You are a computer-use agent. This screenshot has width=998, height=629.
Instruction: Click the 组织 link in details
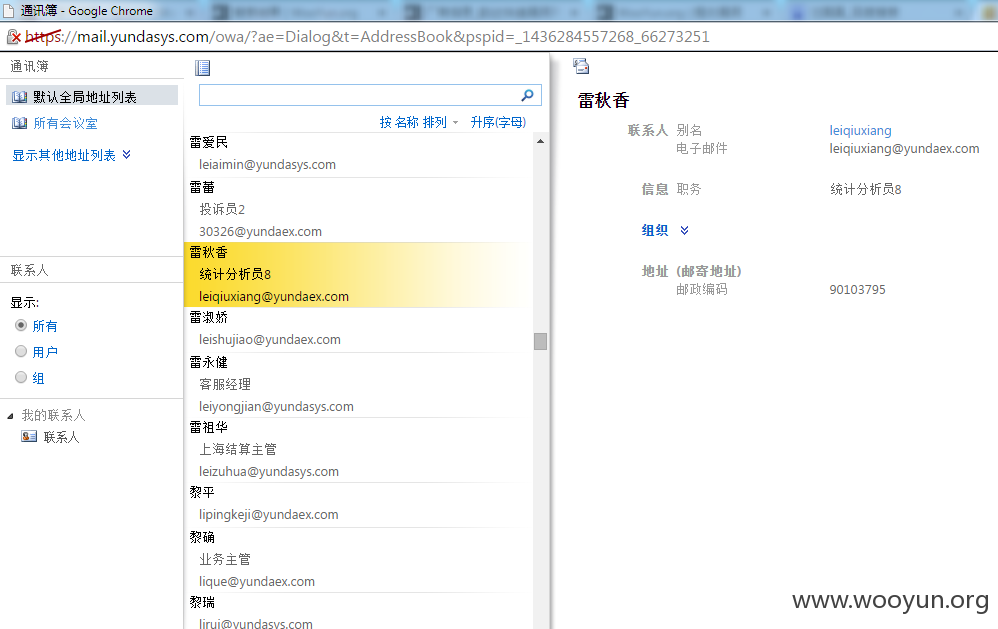click(655, 230)
